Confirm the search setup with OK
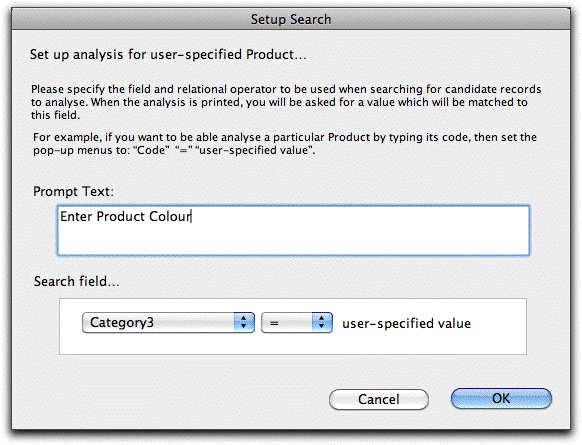This screenshot has width=582, height=445. 501,399
